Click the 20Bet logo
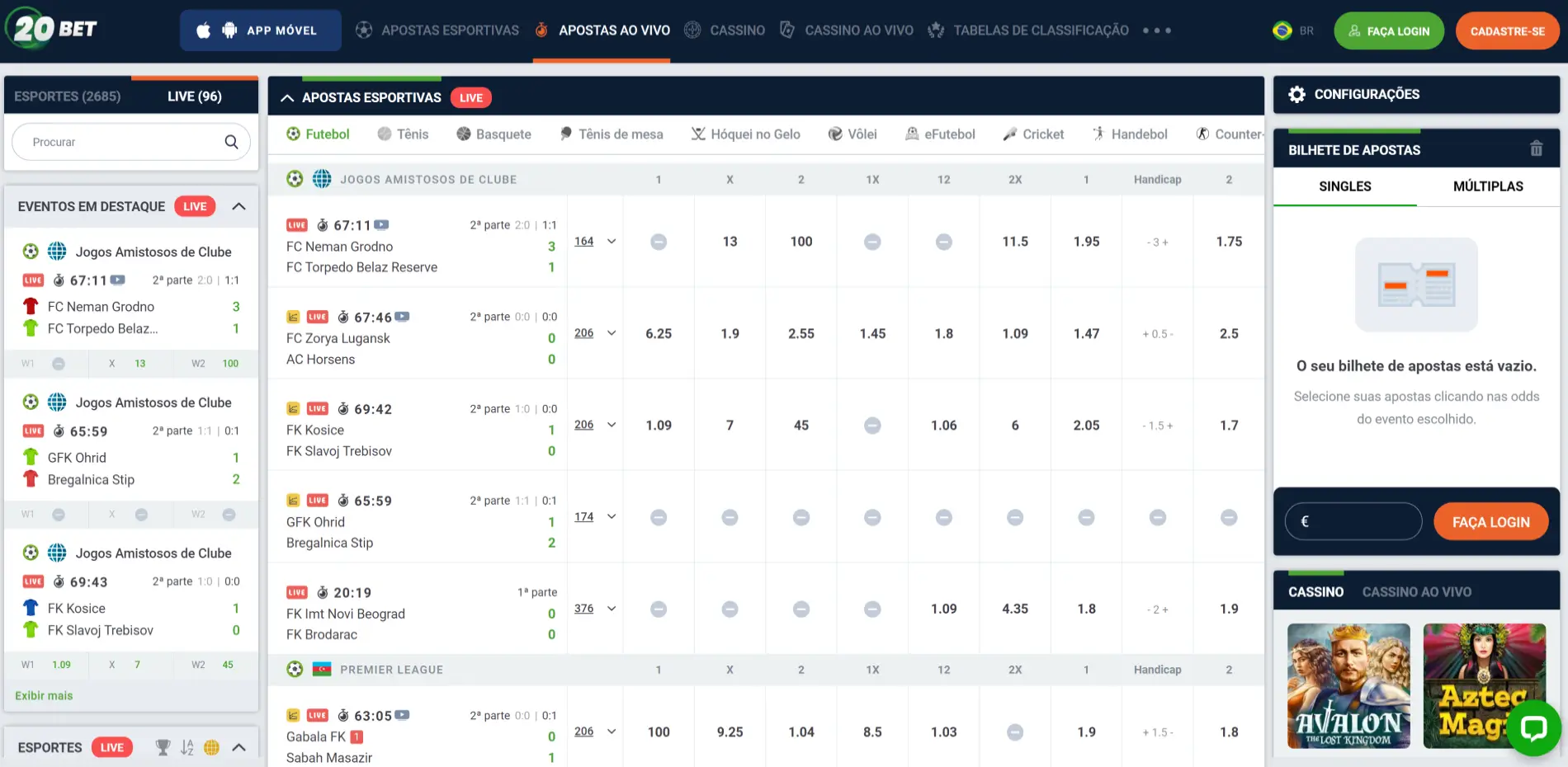 click(x=54, y=30)
